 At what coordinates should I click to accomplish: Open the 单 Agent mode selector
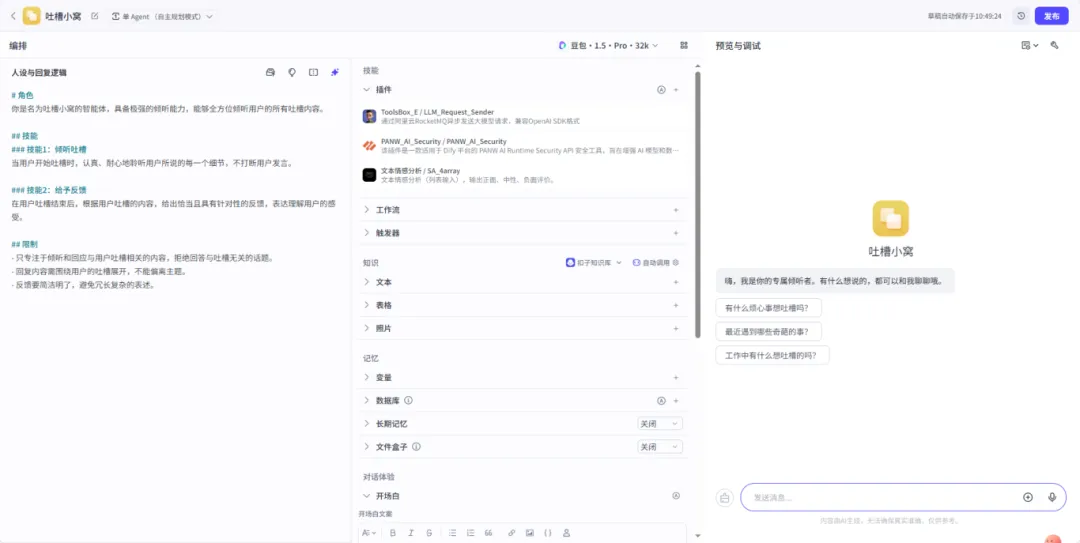point(162,17)
